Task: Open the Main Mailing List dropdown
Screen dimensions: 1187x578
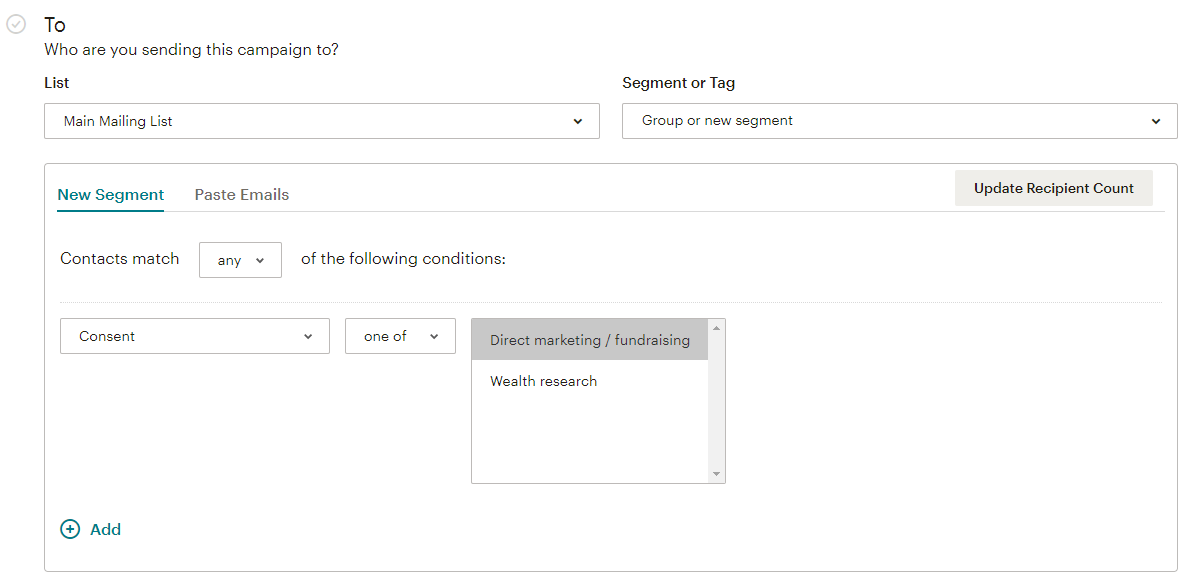Action: point(322,121)
